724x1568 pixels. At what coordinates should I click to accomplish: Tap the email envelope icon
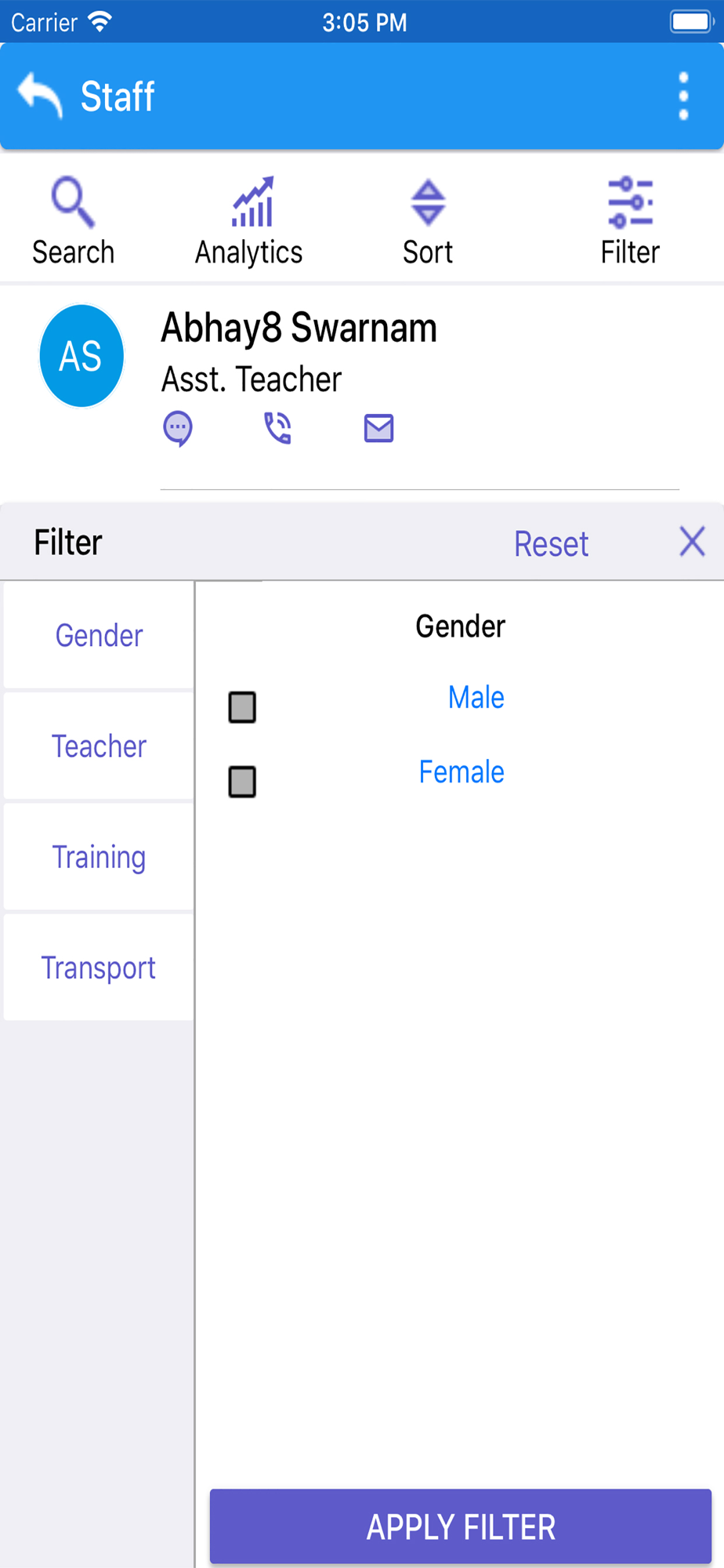click(x=378, y=429)
